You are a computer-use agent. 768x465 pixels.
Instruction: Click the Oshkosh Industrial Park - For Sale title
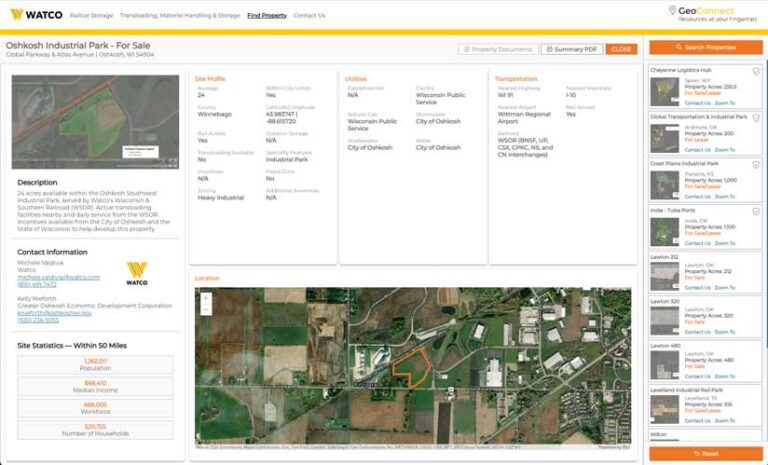coord(78,45)
